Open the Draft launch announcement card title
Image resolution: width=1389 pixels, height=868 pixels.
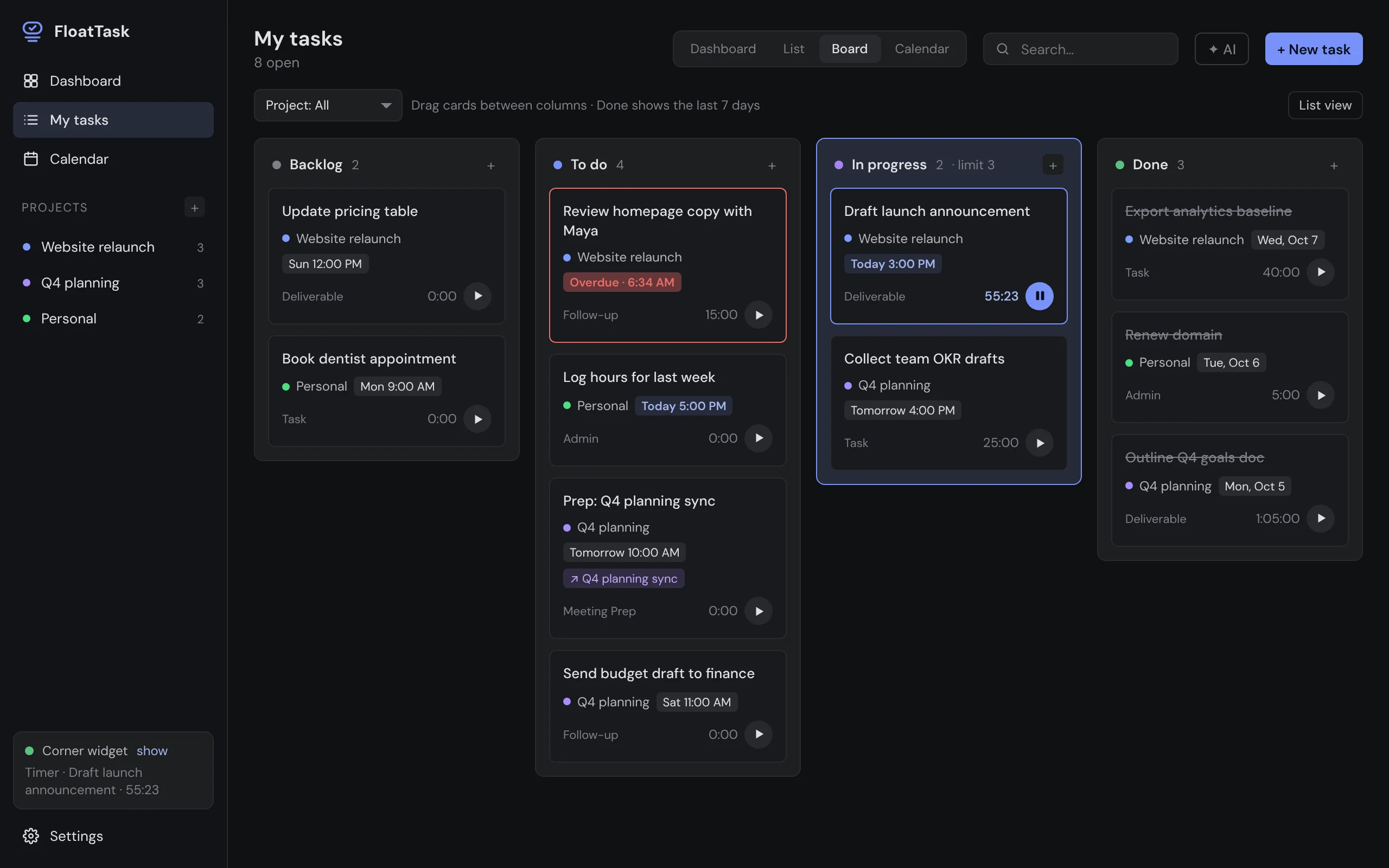coord(936,211)
